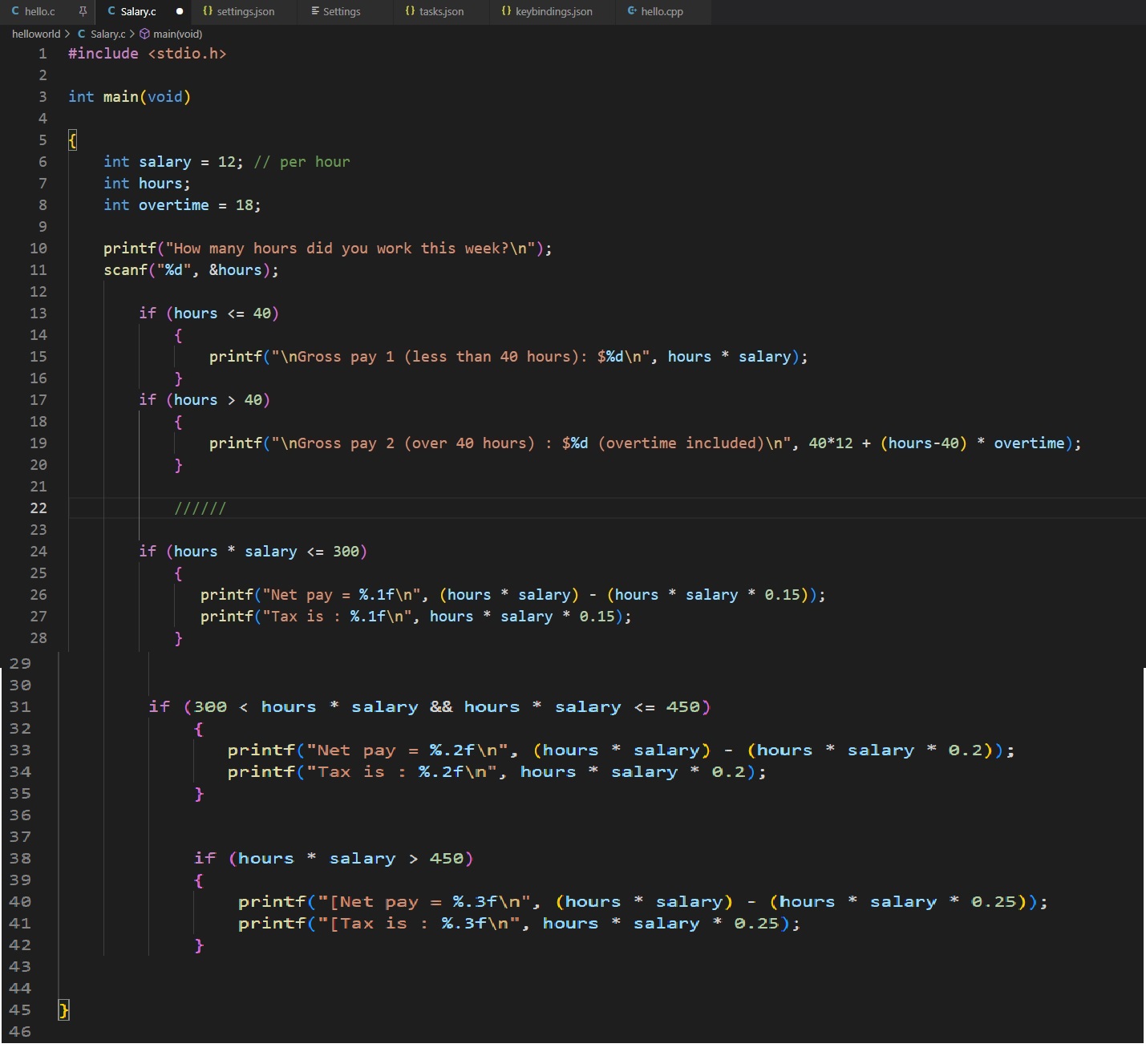Click the '// per hour' comment

click(x=302, y=162)
